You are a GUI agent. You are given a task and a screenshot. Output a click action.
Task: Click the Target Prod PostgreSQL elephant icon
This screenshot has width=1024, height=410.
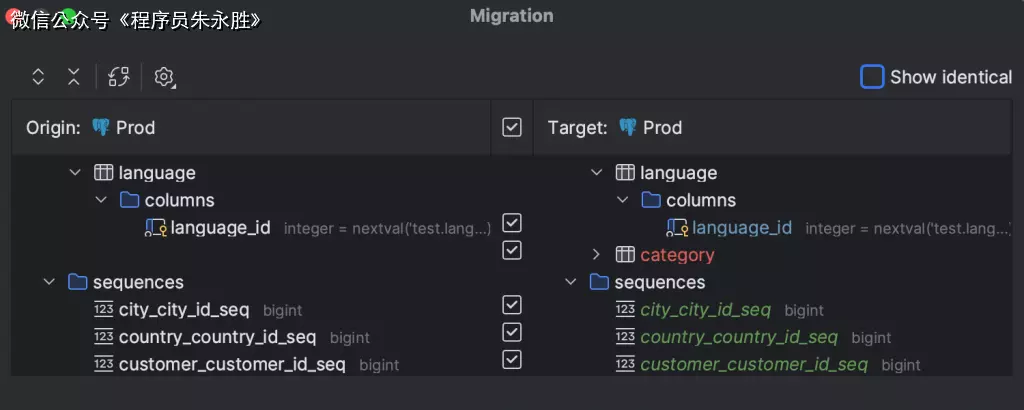point(627,127)
